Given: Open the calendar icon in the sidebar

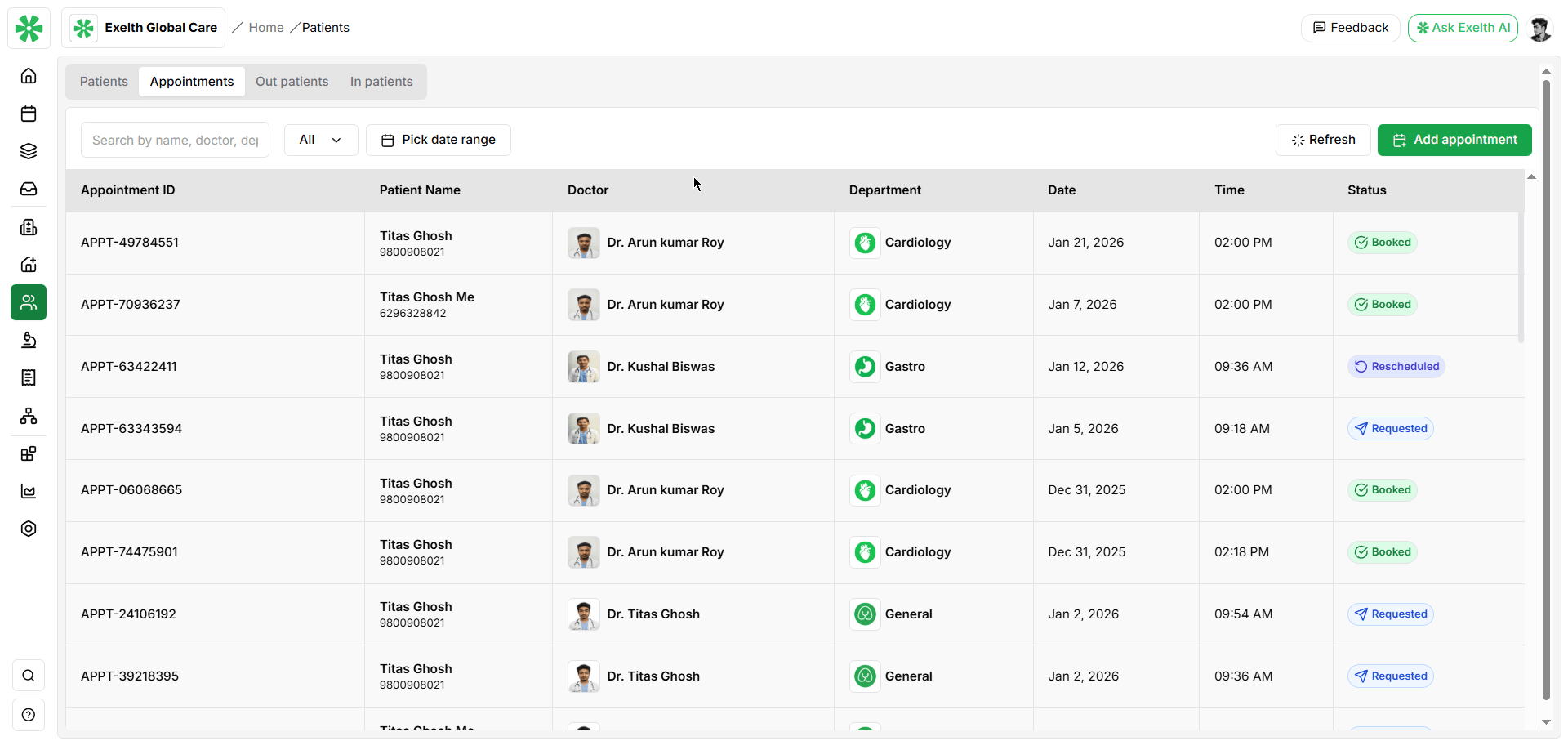Looking at the screenshot, I should (x=29, y=114).
